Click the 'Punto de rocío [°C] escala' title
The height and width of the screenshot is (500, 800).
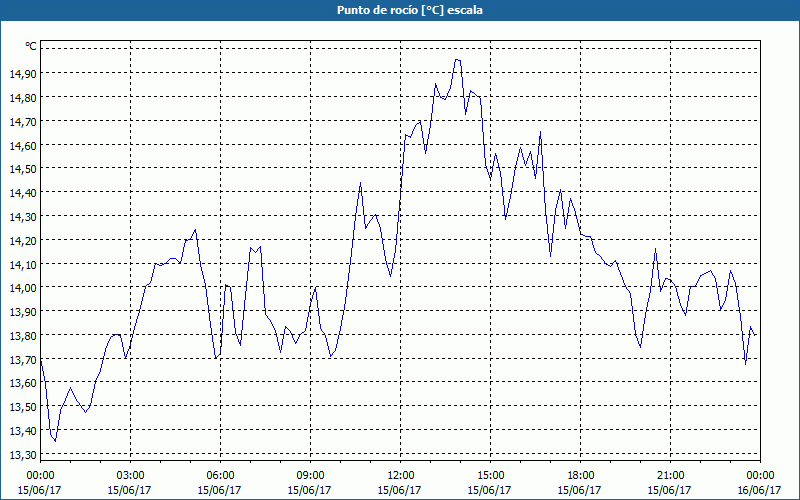point(410,10)
